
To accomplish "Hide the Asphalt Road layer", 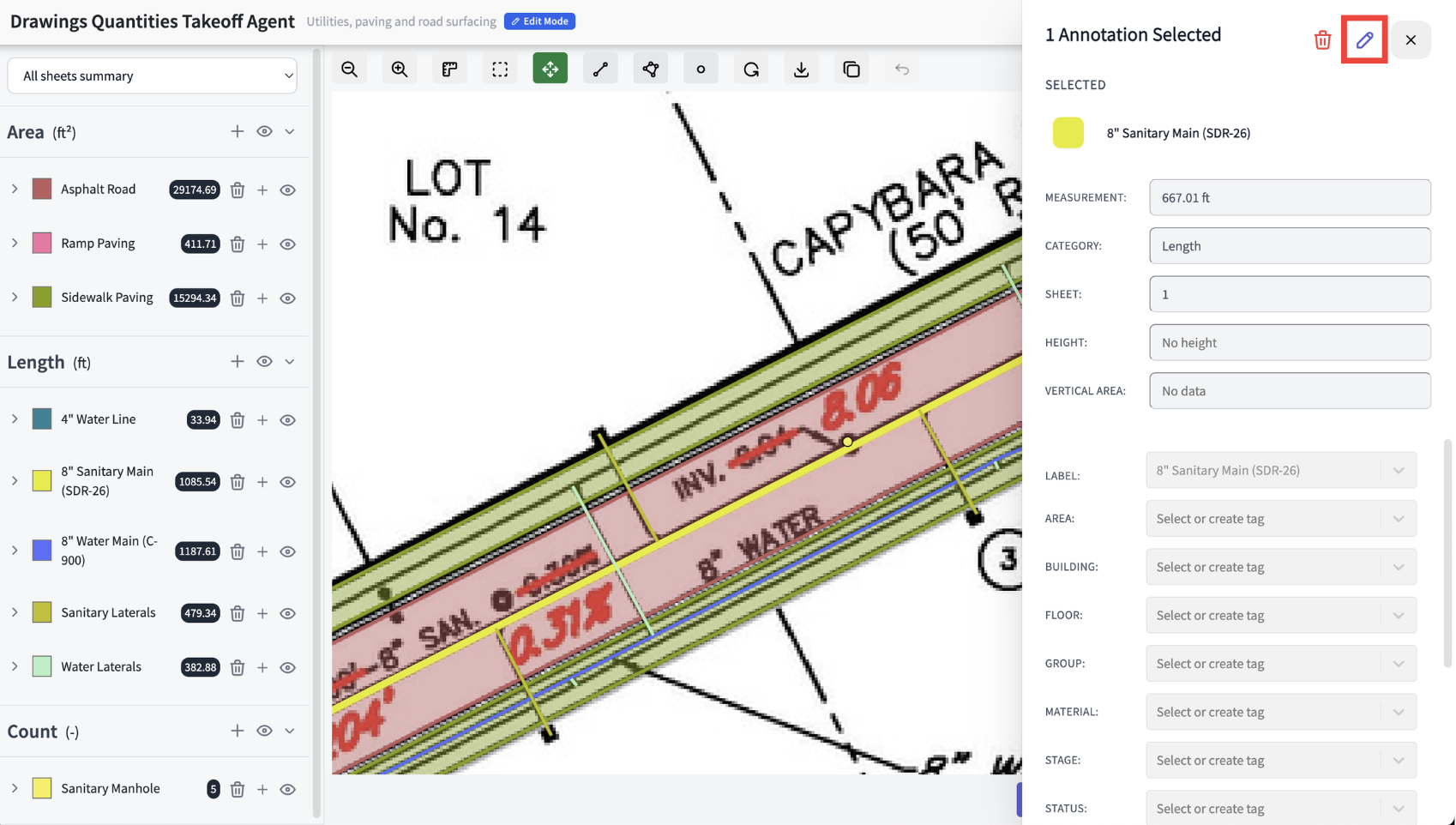I will [288, 190].
